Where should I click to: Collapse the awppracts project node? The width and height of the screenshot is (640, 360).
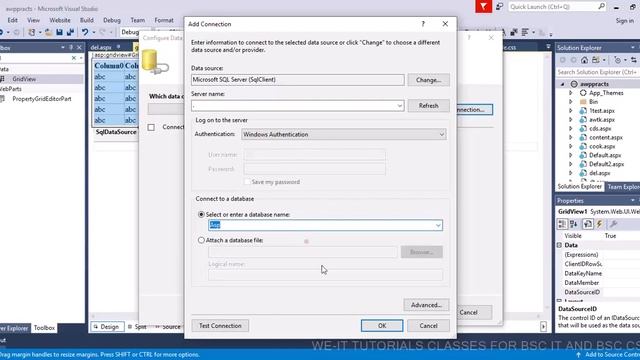(x=563, y=84)
